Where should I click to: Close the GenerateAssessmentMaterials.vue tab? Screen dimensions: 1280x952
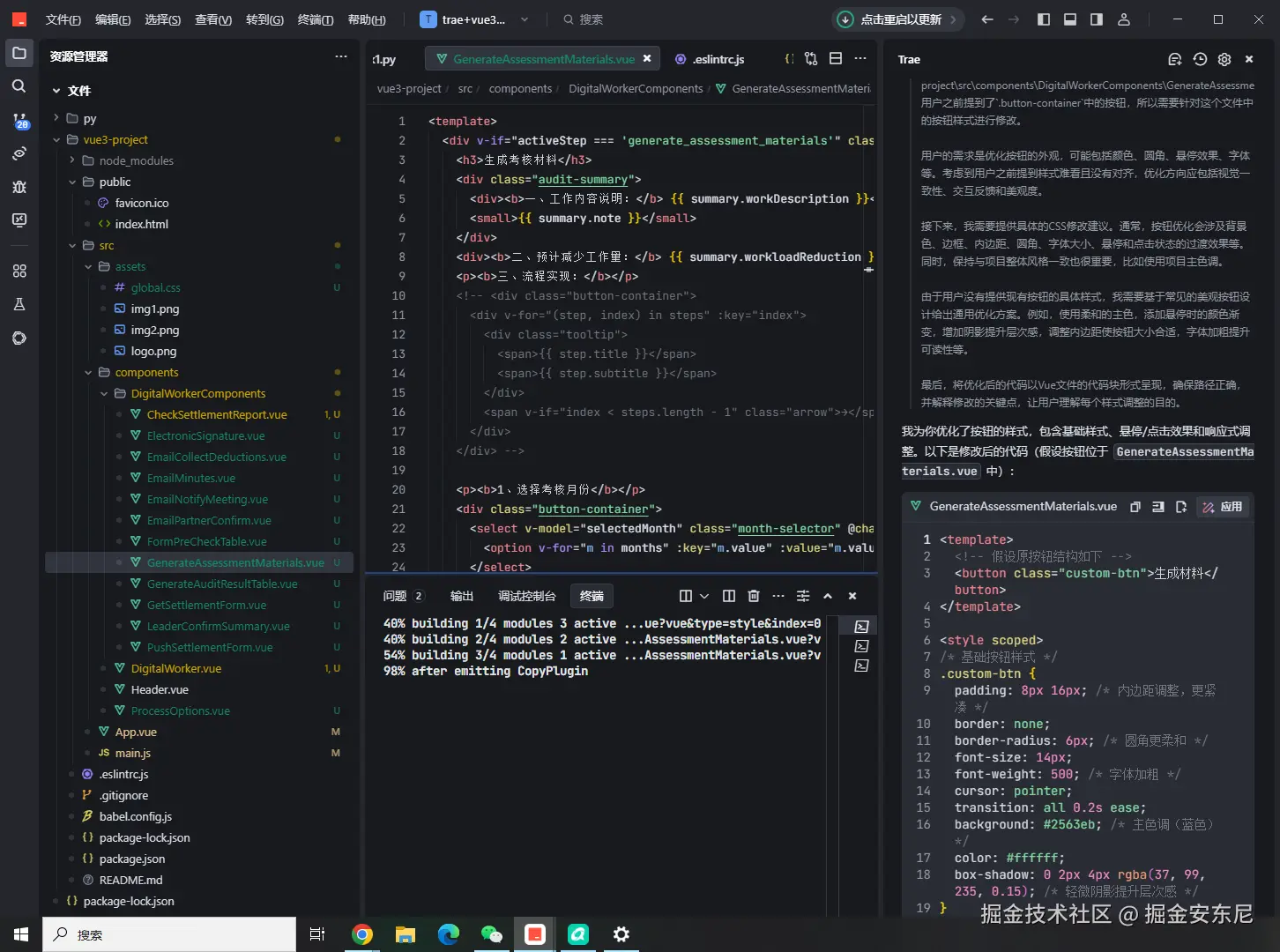[647, 58]
